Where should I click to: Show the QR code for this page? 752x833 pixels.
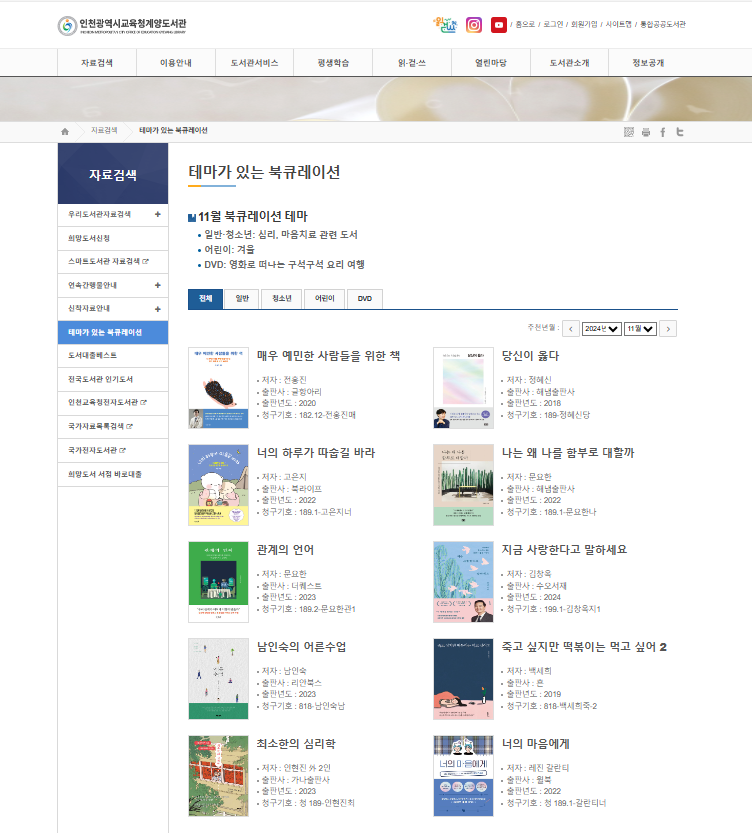(629, 132)
